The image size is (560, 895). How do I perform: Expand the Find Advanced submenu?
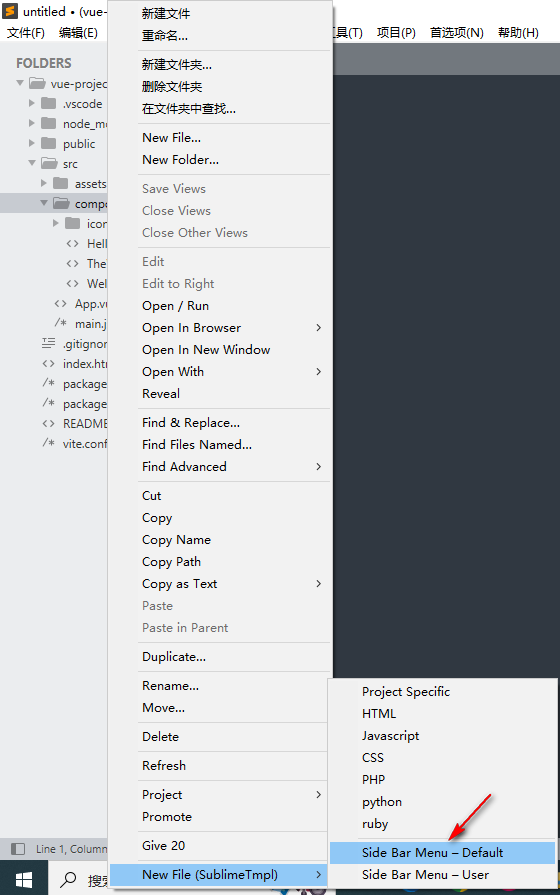234,466
